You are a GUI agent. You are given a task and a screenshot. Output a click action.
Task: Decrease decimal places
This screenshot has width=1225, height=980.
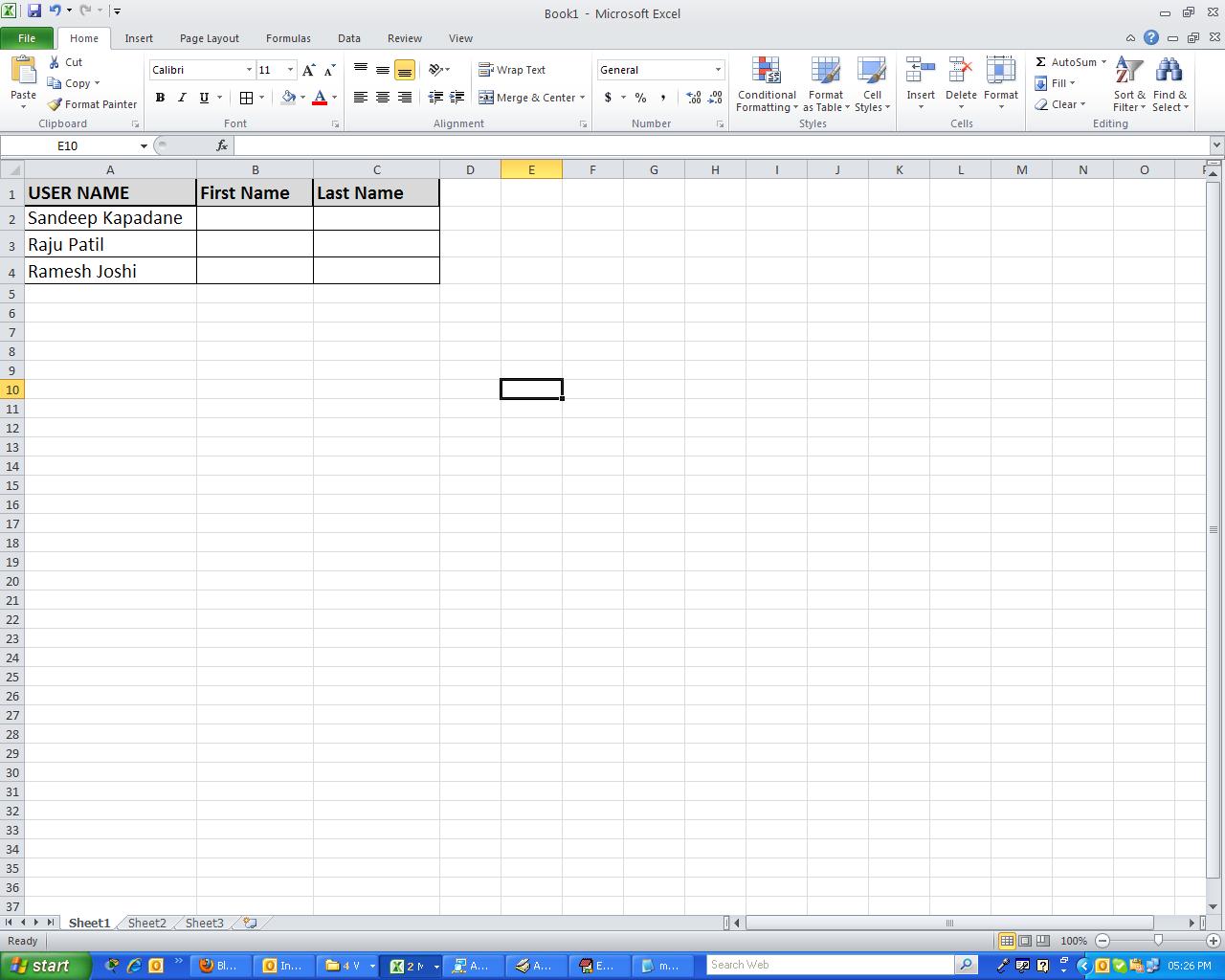click(x=715, y=98)
